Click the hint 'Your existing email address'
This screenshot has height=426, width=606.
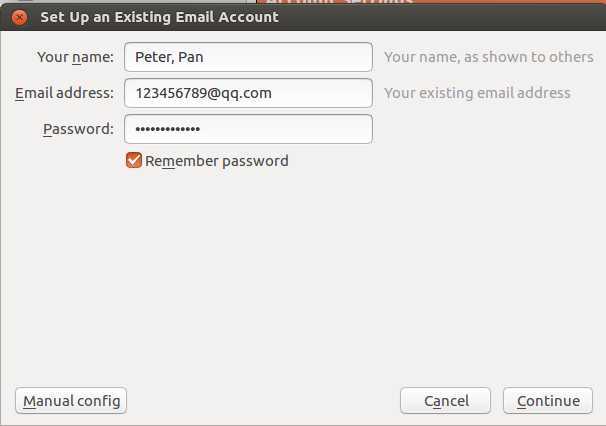click(477, 93)
